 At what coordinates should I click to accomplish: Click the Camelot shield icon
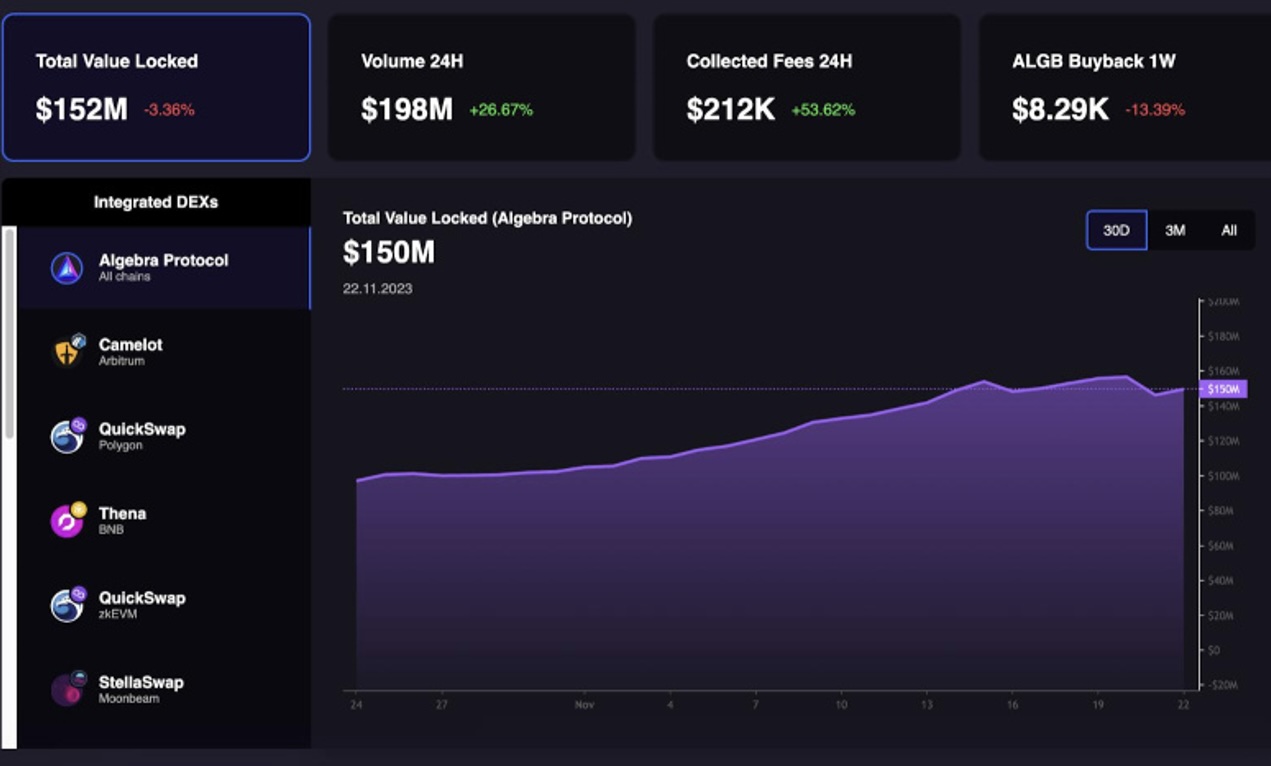(67, 351)
